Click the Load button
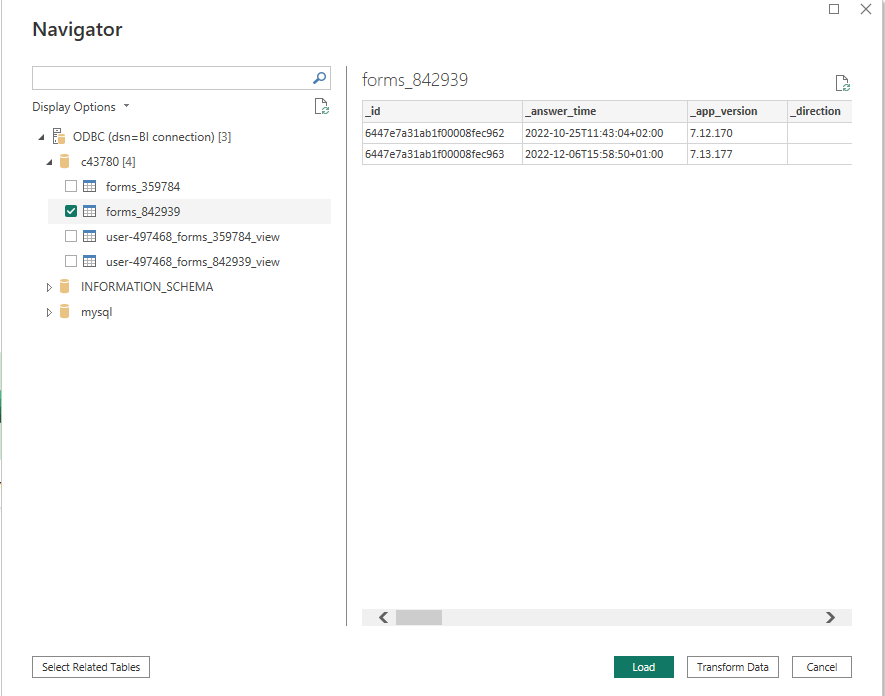 point(643,667)
